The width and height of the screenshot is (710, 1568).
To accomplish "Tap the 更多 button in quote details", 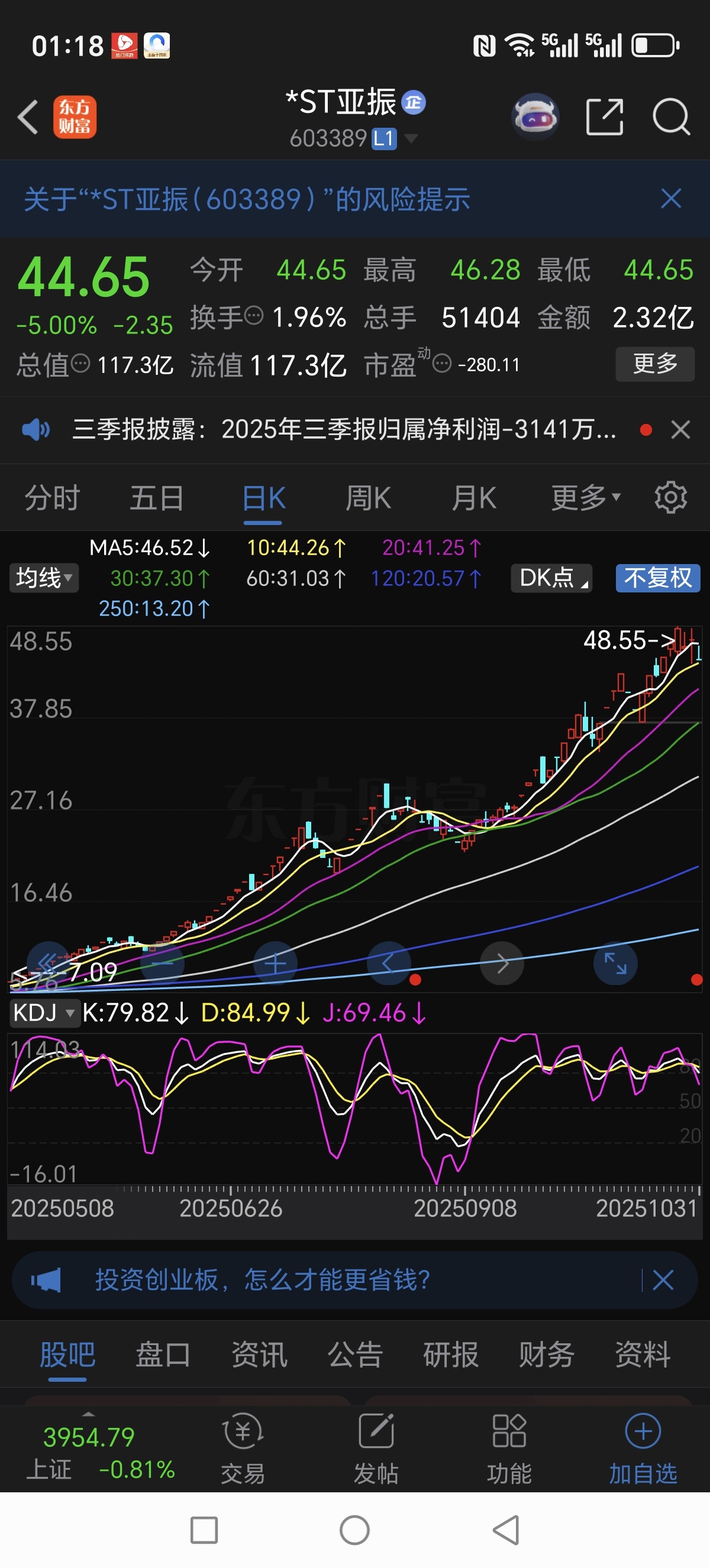I will point(654,364).
